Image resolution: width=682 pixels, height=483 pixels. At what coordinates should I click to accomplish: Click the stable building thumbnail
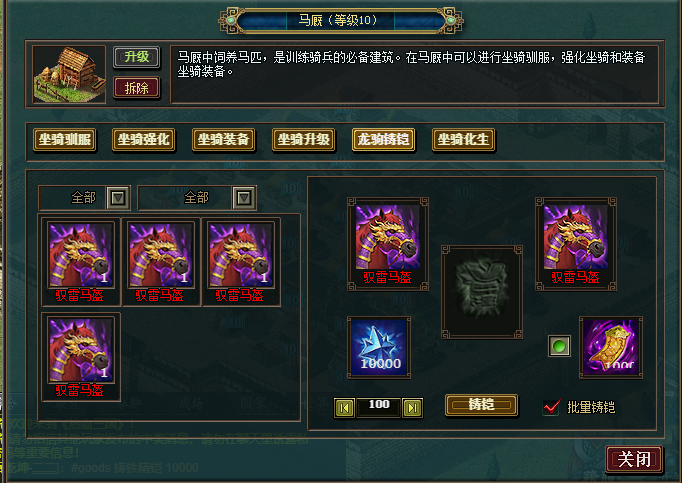(69, 74)
